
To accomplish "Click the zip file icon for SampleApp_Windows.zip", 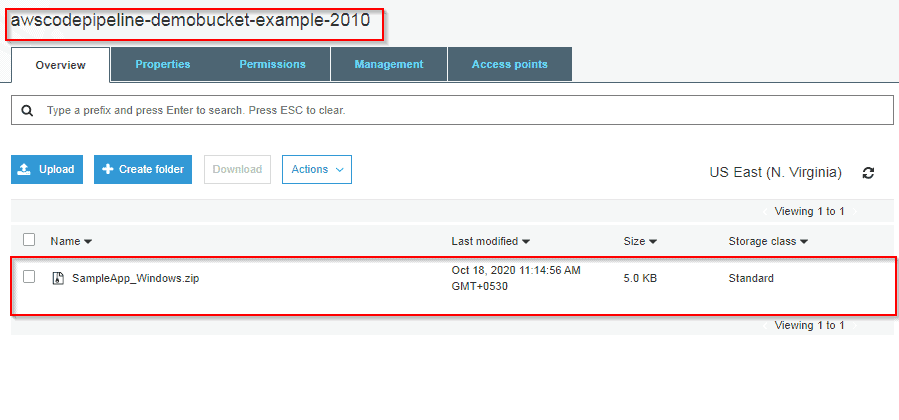I will pyautogui.click(x=58, y=279).
